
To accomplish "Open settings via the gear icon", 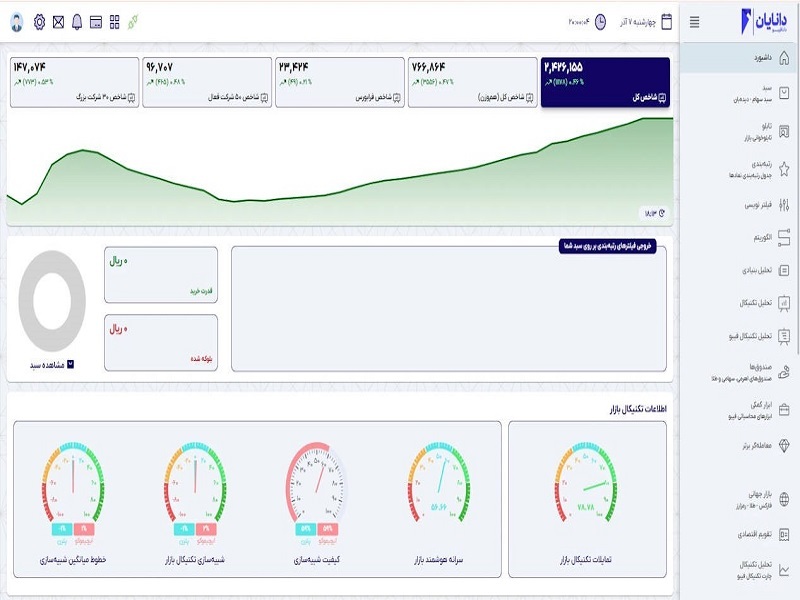I will [x=39, y=22].
